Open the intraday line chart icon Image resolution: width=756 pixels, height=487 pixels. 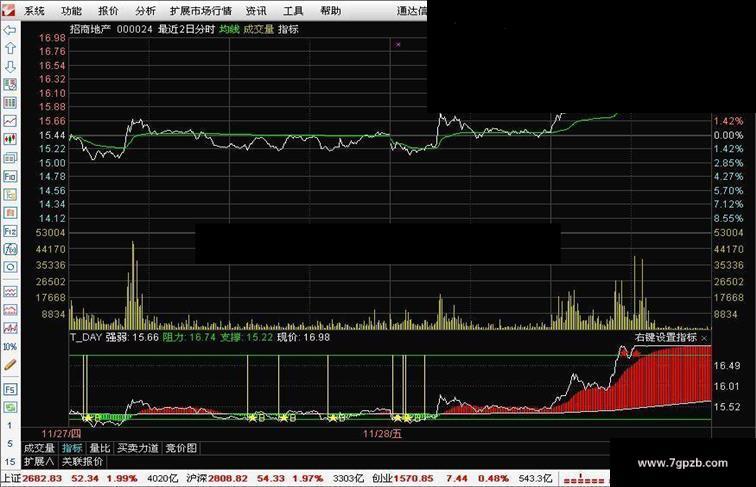coord(10,121)
